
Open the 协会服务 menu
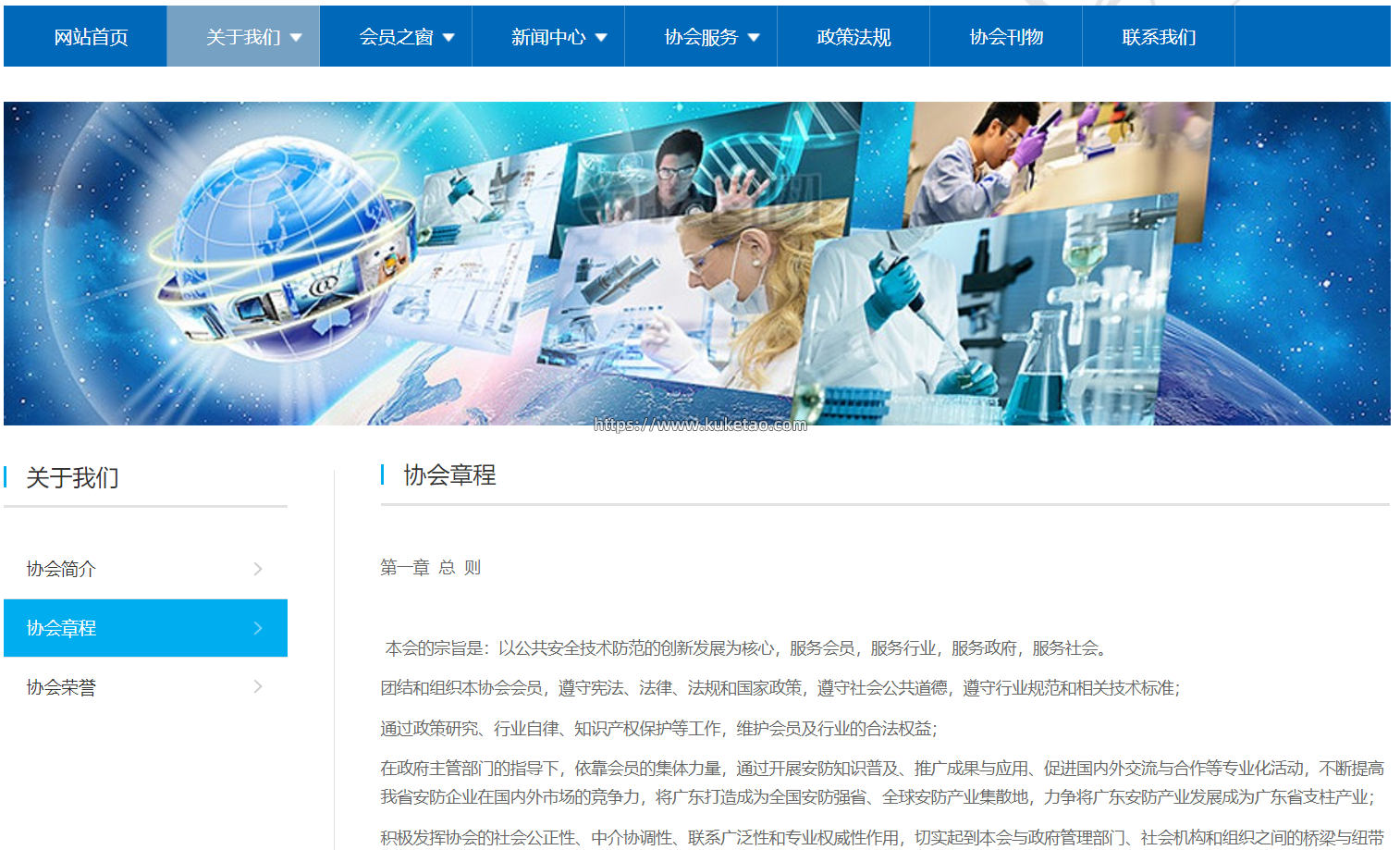[701, 37]
